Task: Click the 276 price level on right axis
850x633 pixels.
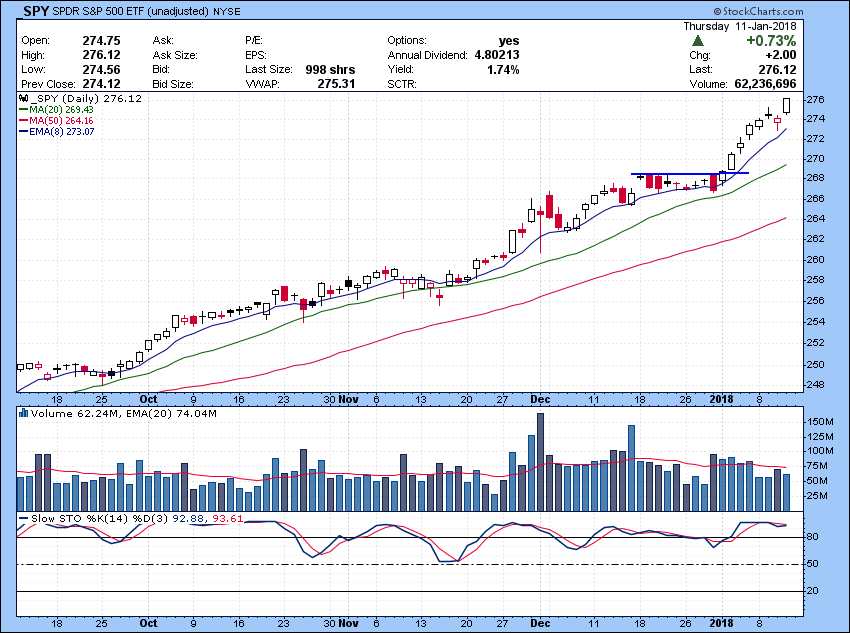Action: point(814,100)
